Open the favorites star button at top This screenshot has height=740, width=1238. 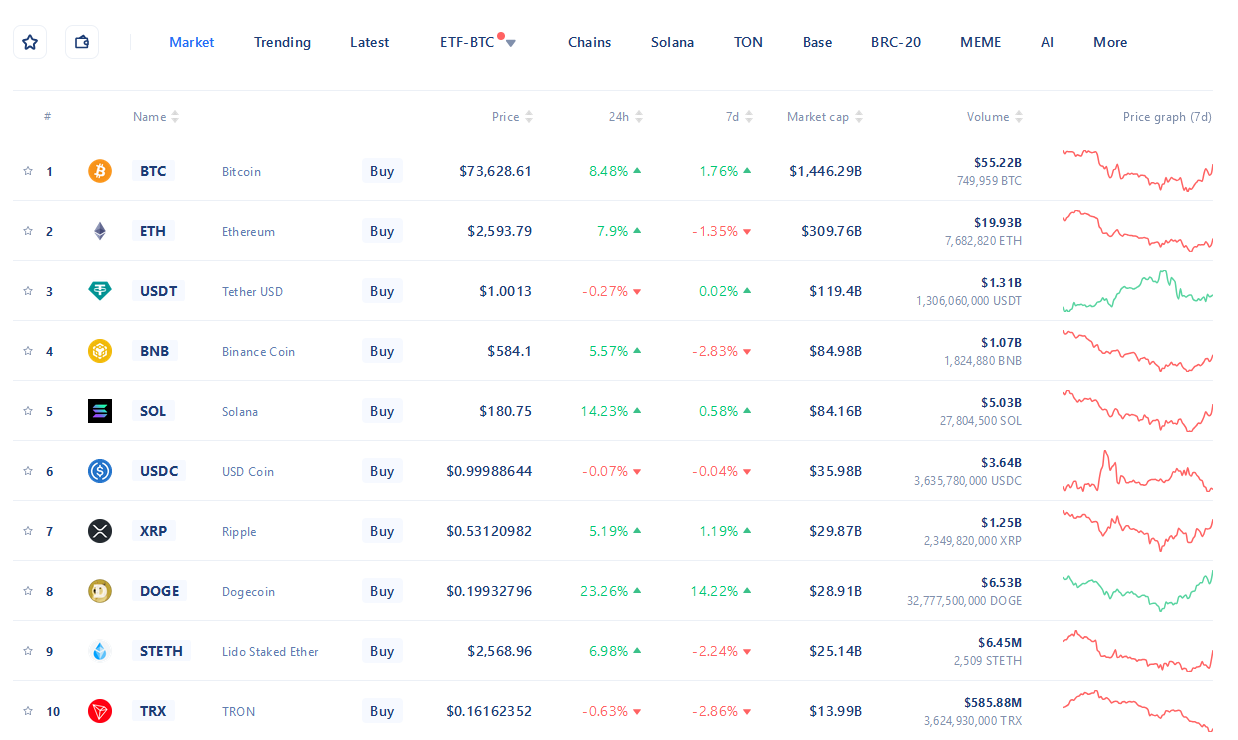[30, 42]
